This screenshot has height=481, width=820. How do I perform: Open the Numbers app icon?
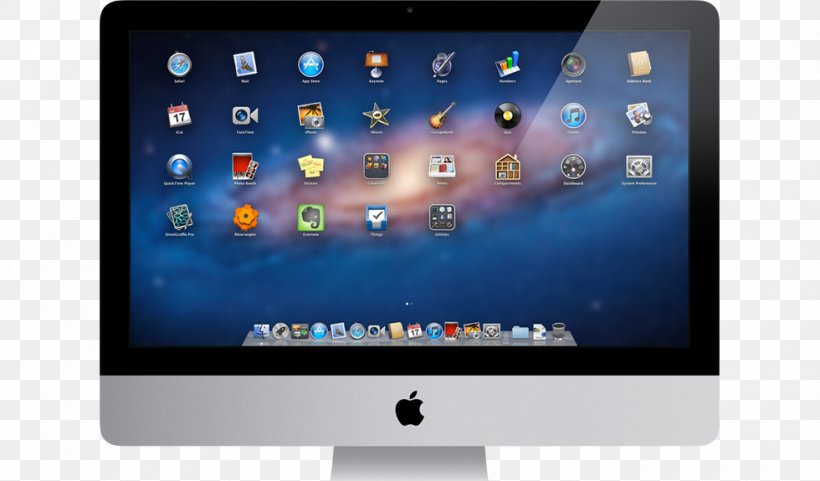coord(508,64)
